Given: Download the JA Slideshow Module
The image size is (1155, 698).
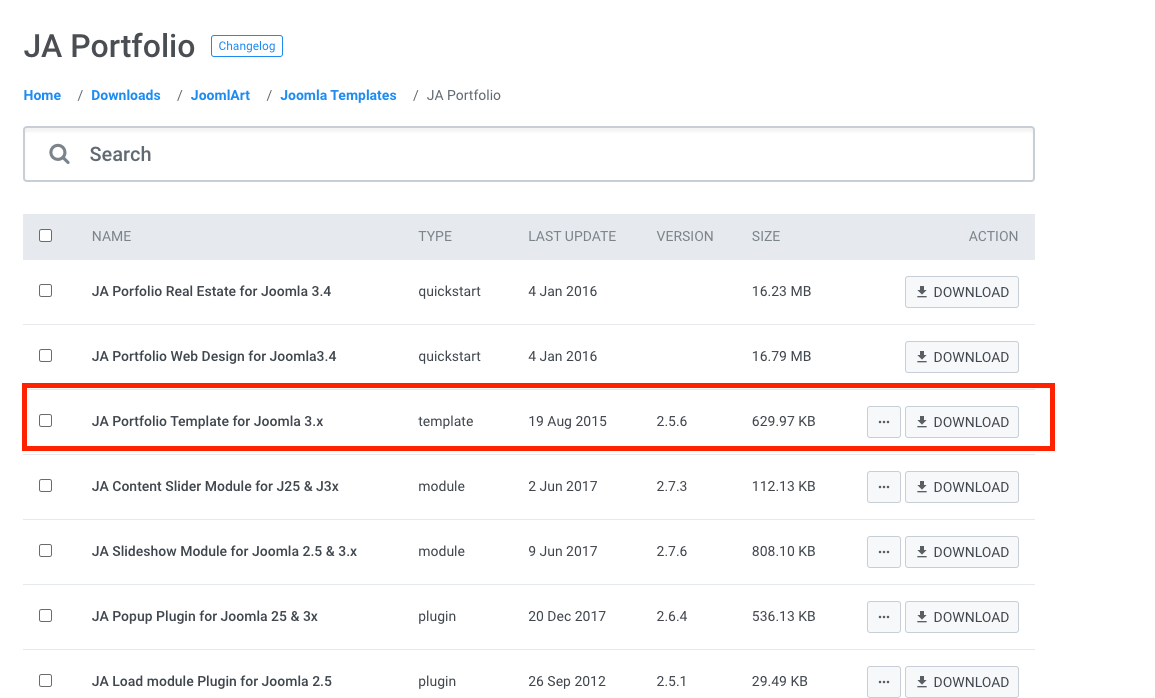Looking at the screenshot, I should tap(961, 552).
